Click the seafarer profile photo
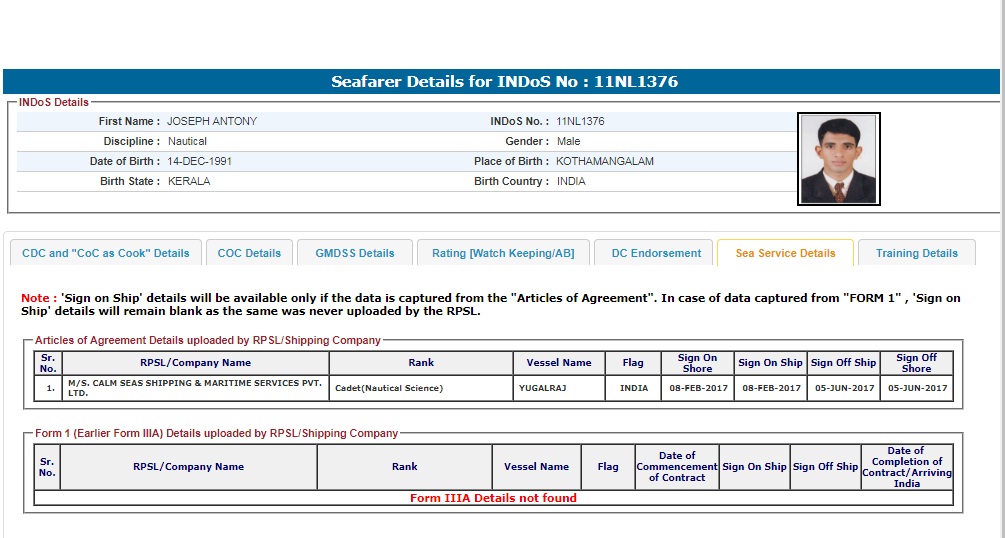 [x=838, y=159]
